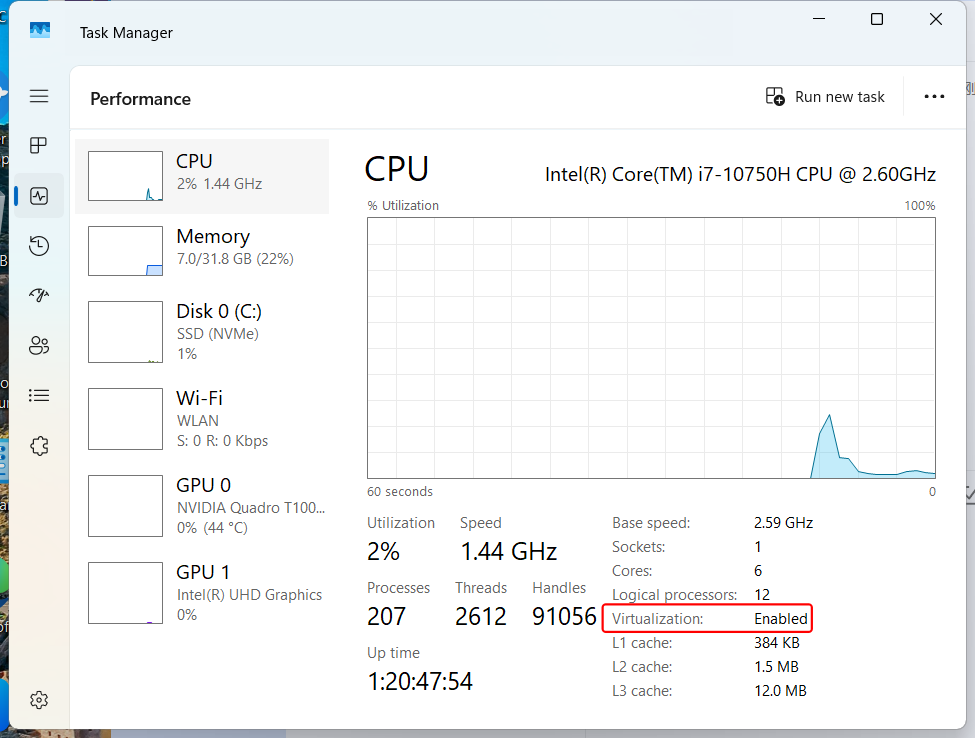Open Task Manager settings
975x738 pixels.
[x=38, y=699]
